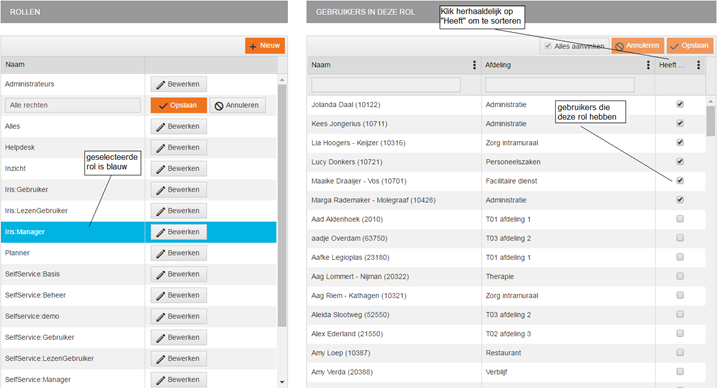Sort users by Afdeling column header
This screenshot has width=717, height=388.
click(498, 65)
